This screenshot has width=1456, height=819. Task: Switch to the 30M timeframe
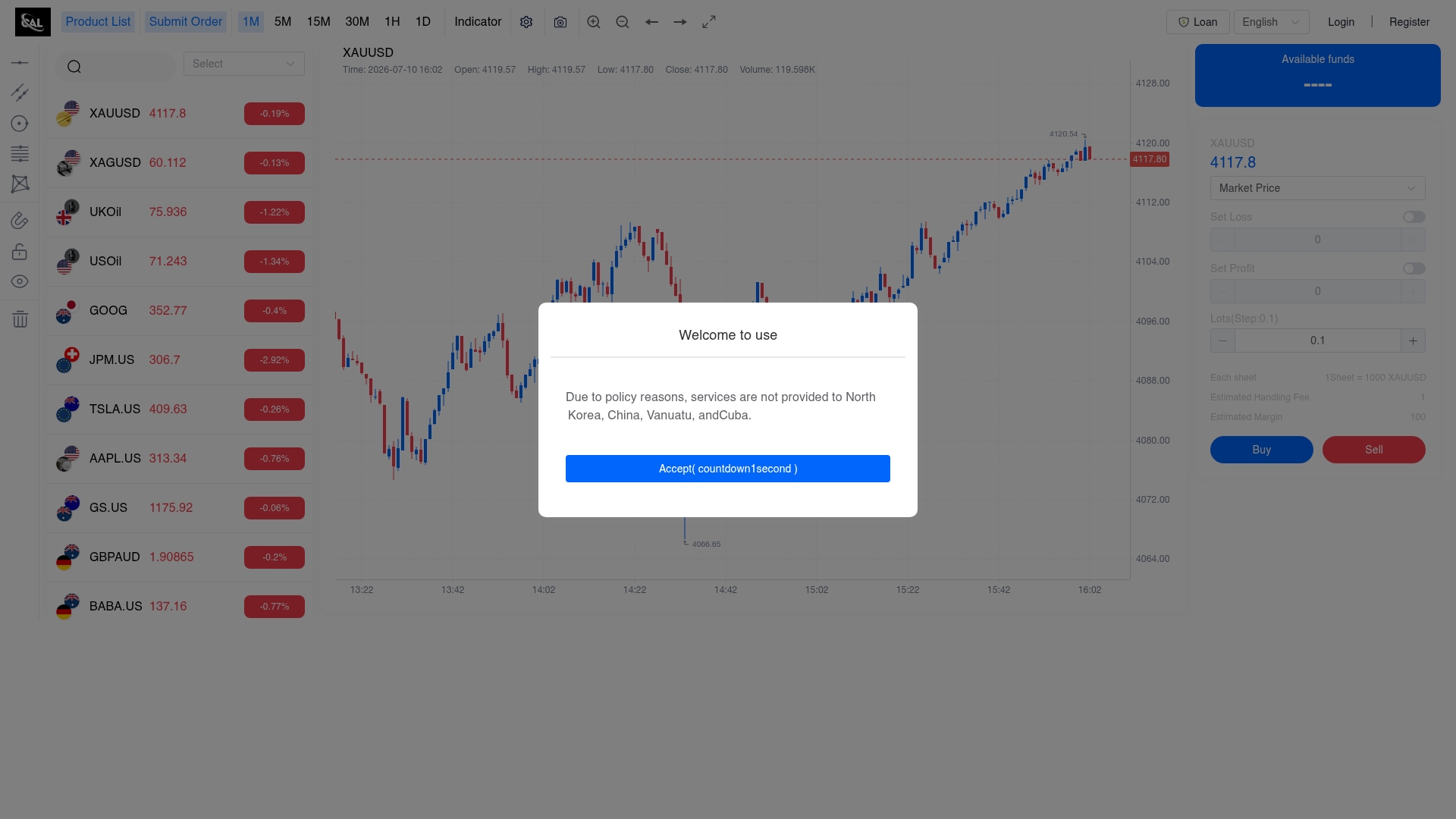click(x=357, y=22)
